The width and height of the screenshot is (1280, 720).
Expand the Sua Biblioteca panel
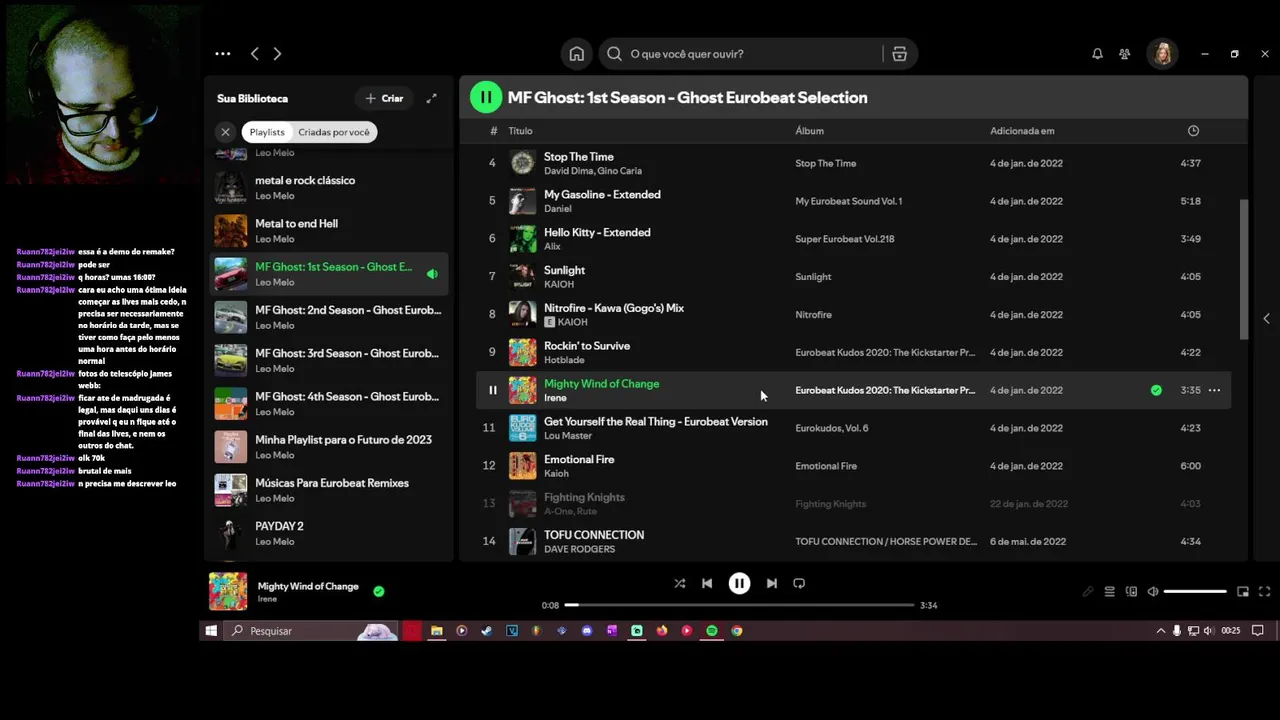pos(431,98)
